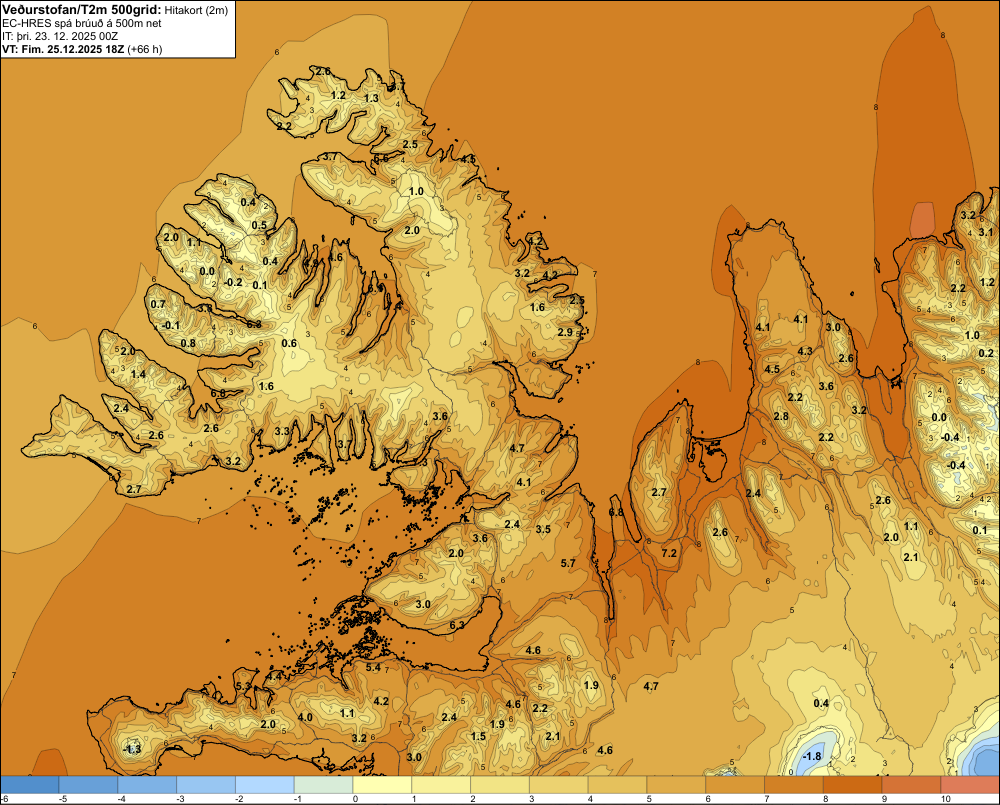Click the '1.4' temperature value on map
This screenshot has height=805, width=1000.
coord(138,374)
